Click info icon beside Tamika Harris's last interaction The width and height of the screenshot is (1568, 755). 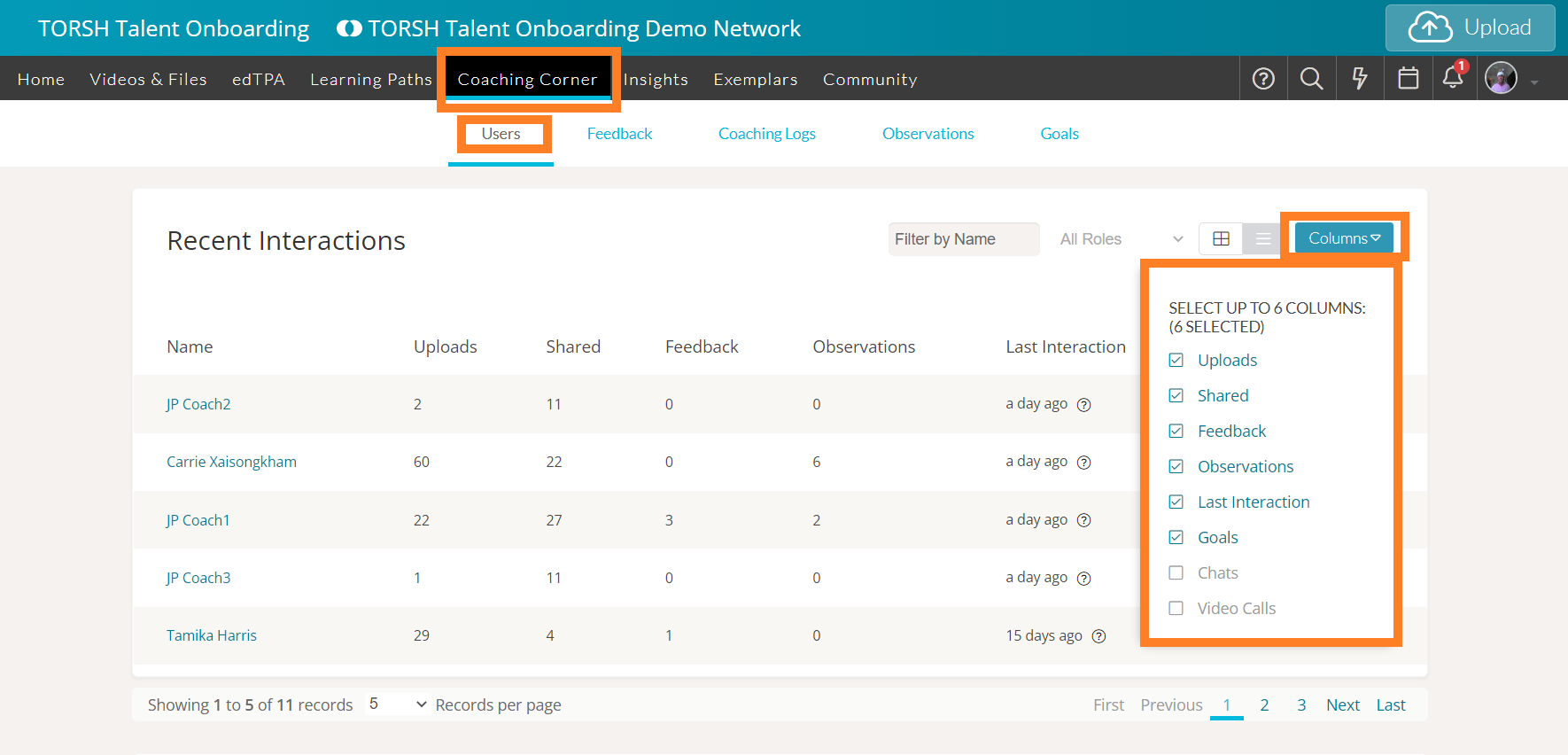click(x=1098, y=636)
